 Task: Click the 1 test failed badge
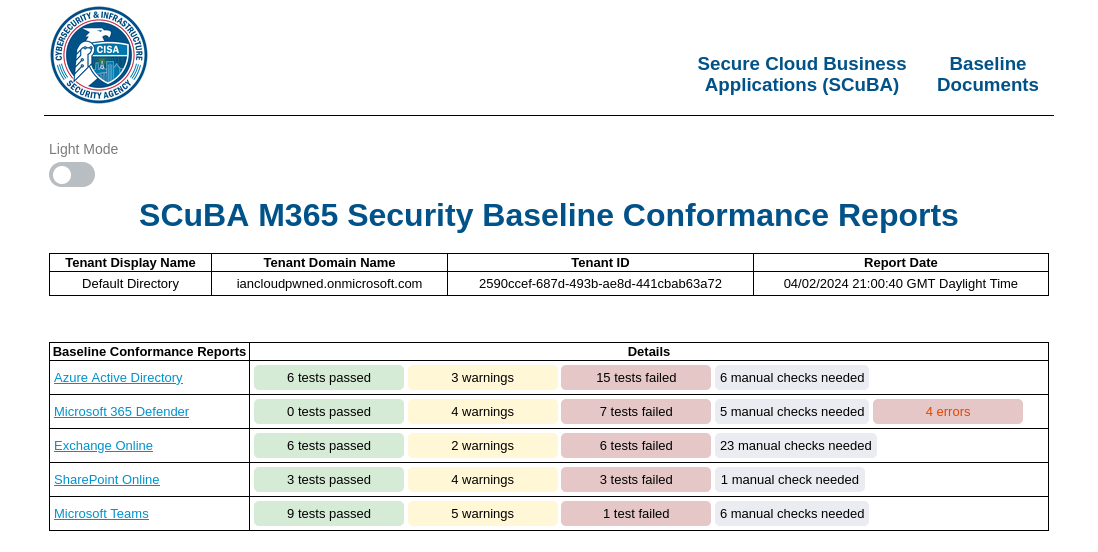[x=636, y=513]
